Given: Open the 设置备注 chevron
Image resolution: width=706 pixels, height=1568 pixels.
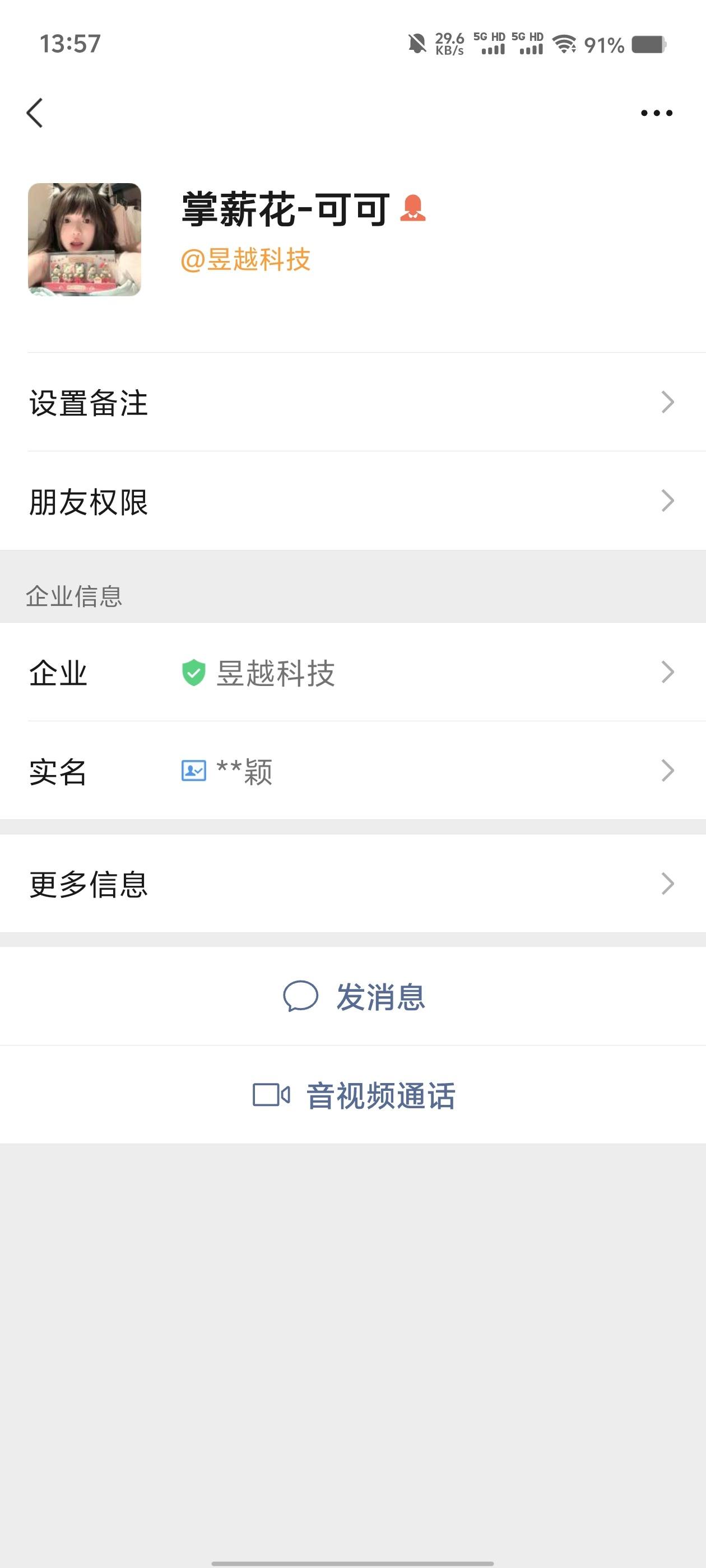Looking at the screenshot, I should click(668, 402).
